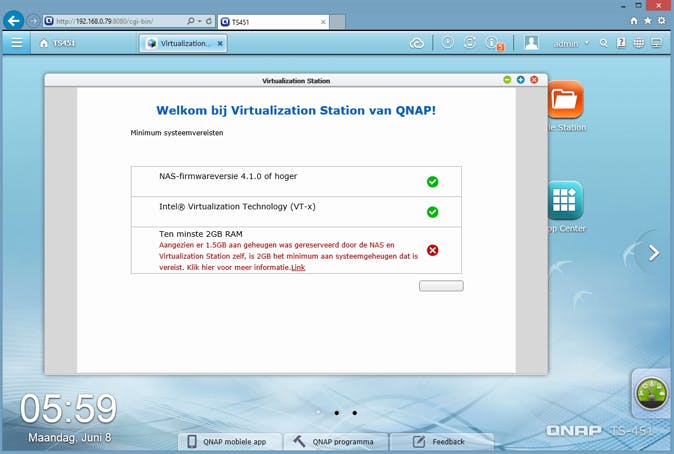674x454 pixels.
Task: Click the green check for VT-x
Action: pyautogui.click(x=432, y=212)
